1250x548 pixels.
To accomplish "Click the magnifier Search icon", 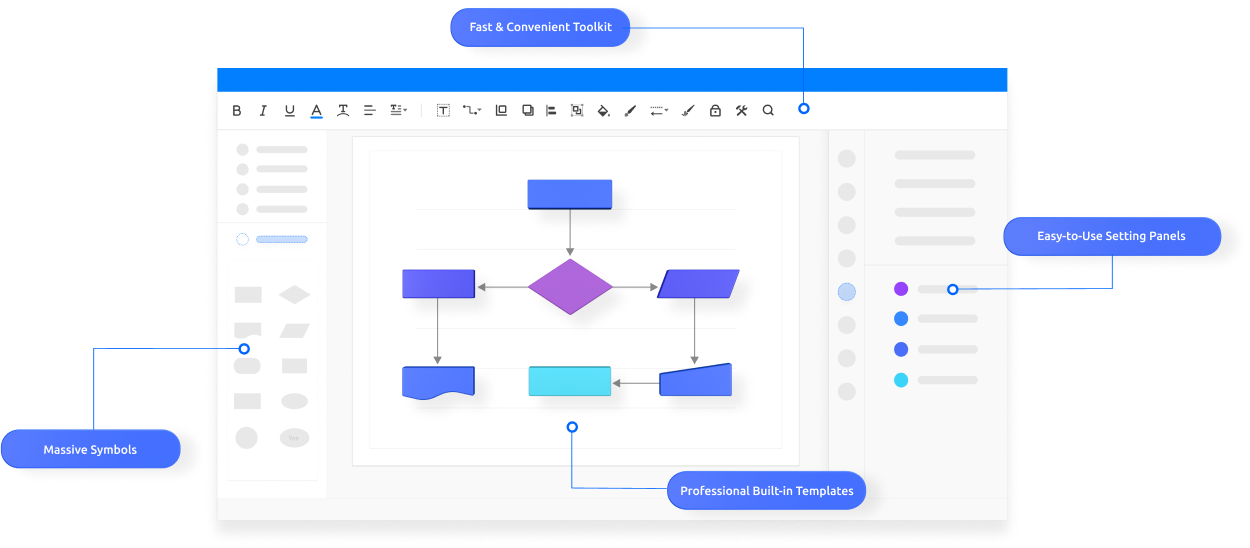I will pos(768,111).
